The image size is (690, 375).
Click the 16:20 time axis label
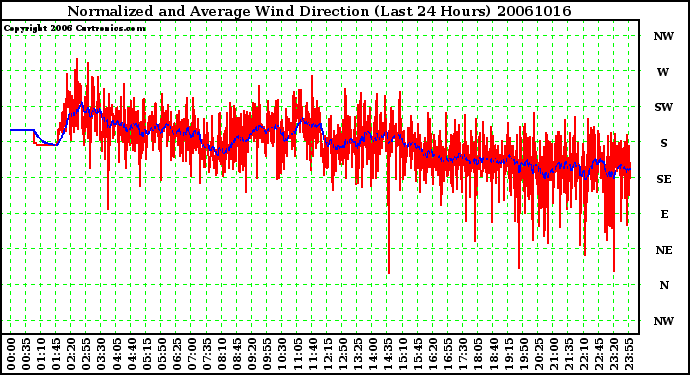coord(433,354)
